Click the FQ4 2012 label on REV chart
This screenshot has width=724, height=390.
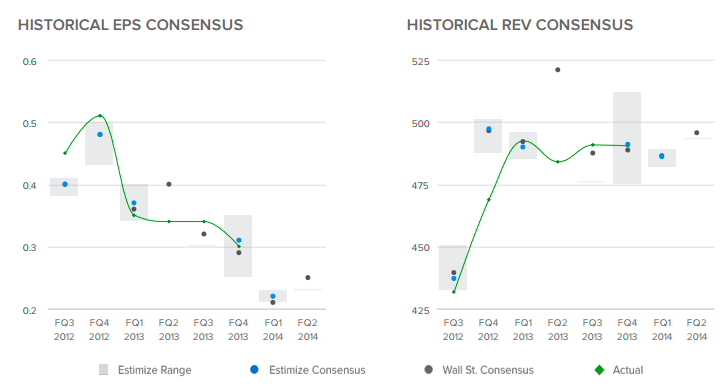488,330
